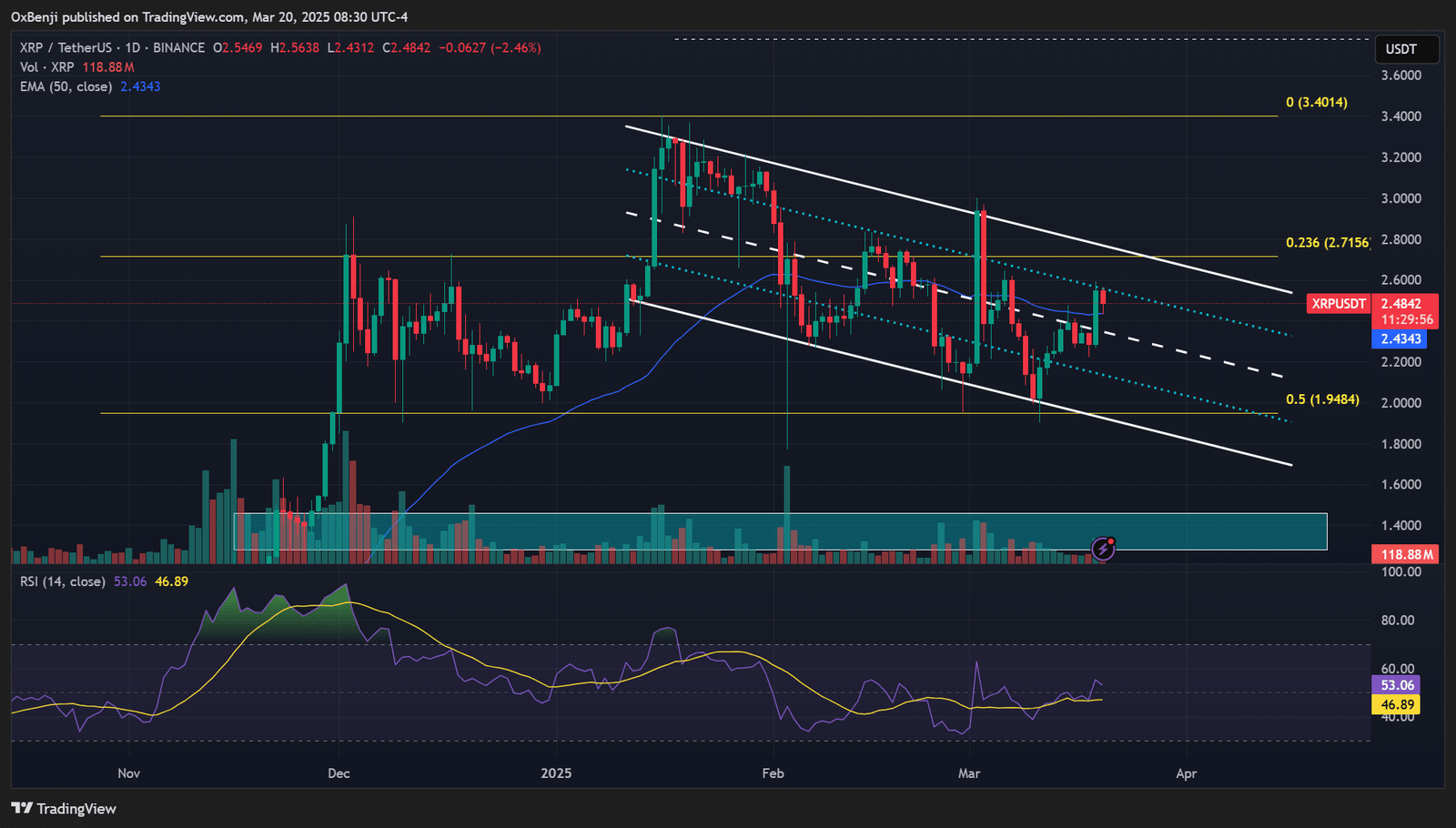1456x828 pixels.
Task: Click the purple lightning bolt event icon
Action: click(x=1103, y=548)
